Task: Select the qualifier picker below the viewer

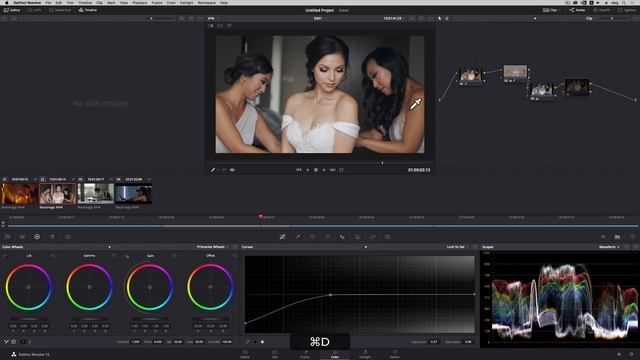Action: coord(213,170)
